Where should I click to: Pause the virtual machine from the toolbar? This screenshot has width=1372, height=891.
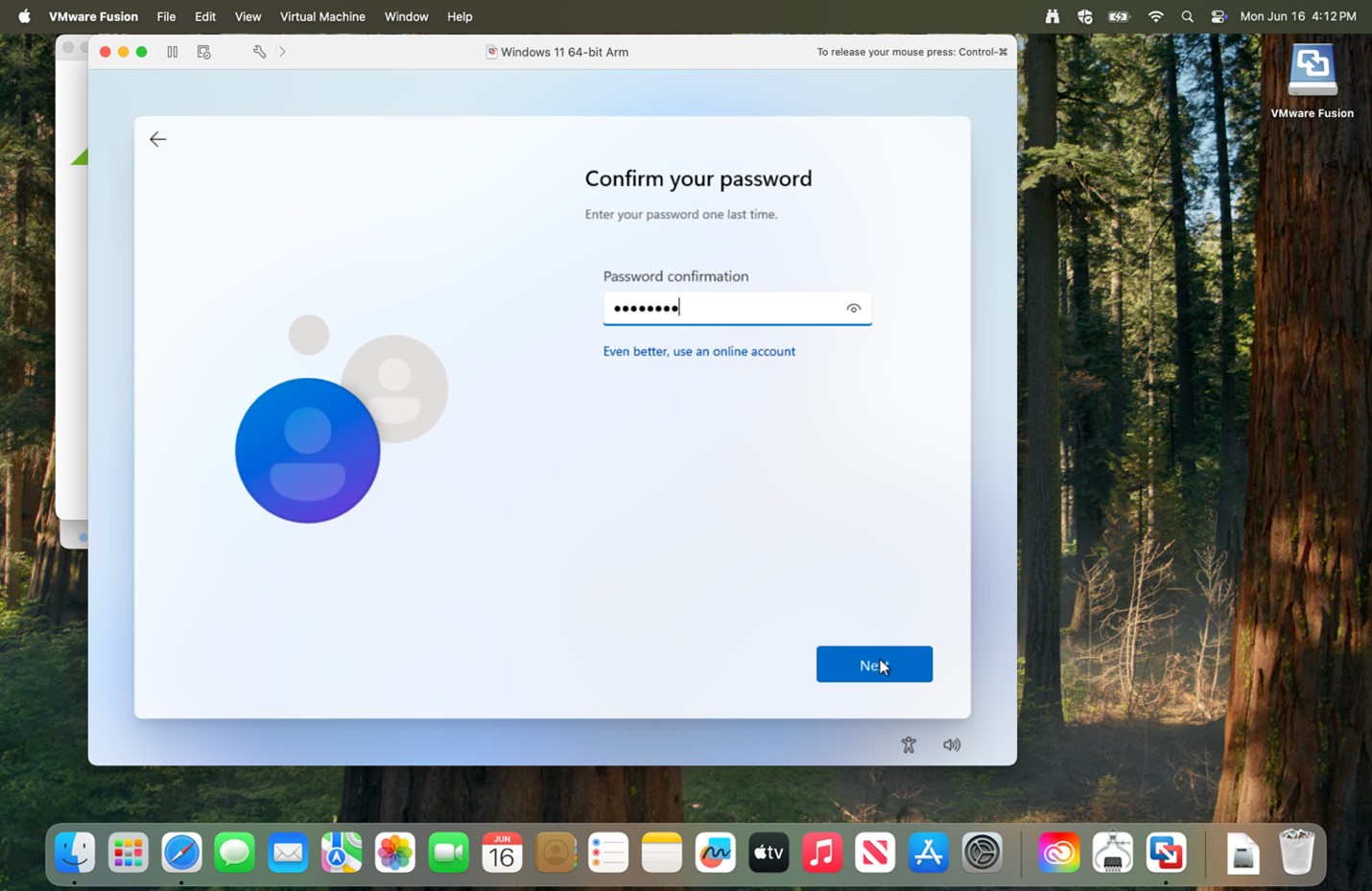point(173,52)
